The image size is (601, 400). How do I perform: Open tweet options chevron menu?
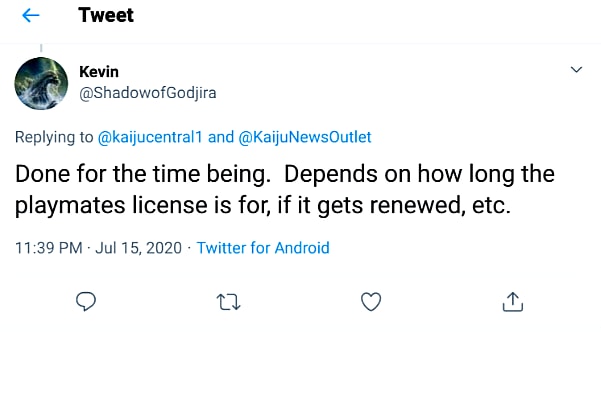(x=575, y=70)
